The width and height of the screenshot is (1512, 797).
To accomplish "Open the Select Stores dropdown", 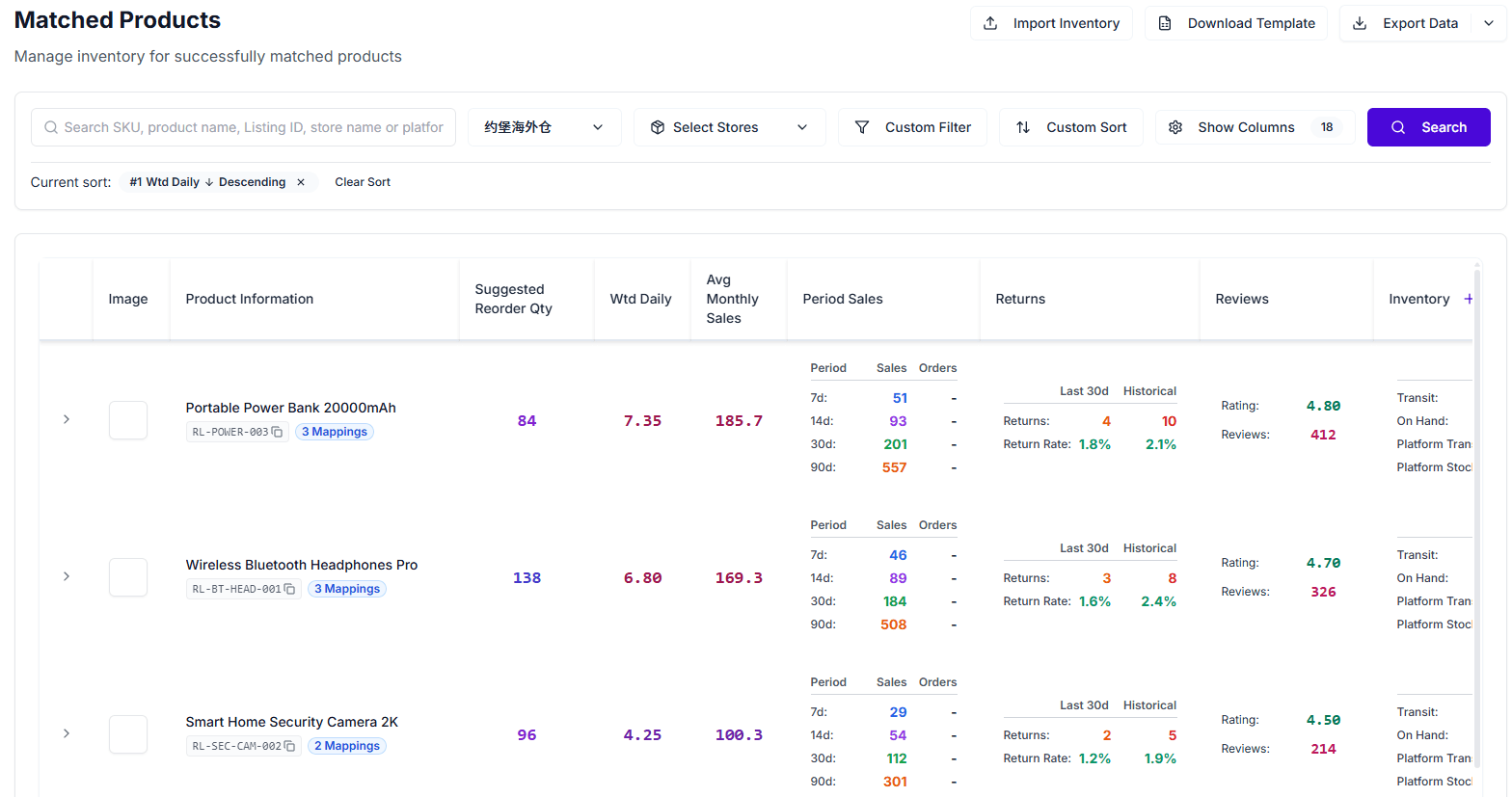I will tap(729, 127).
